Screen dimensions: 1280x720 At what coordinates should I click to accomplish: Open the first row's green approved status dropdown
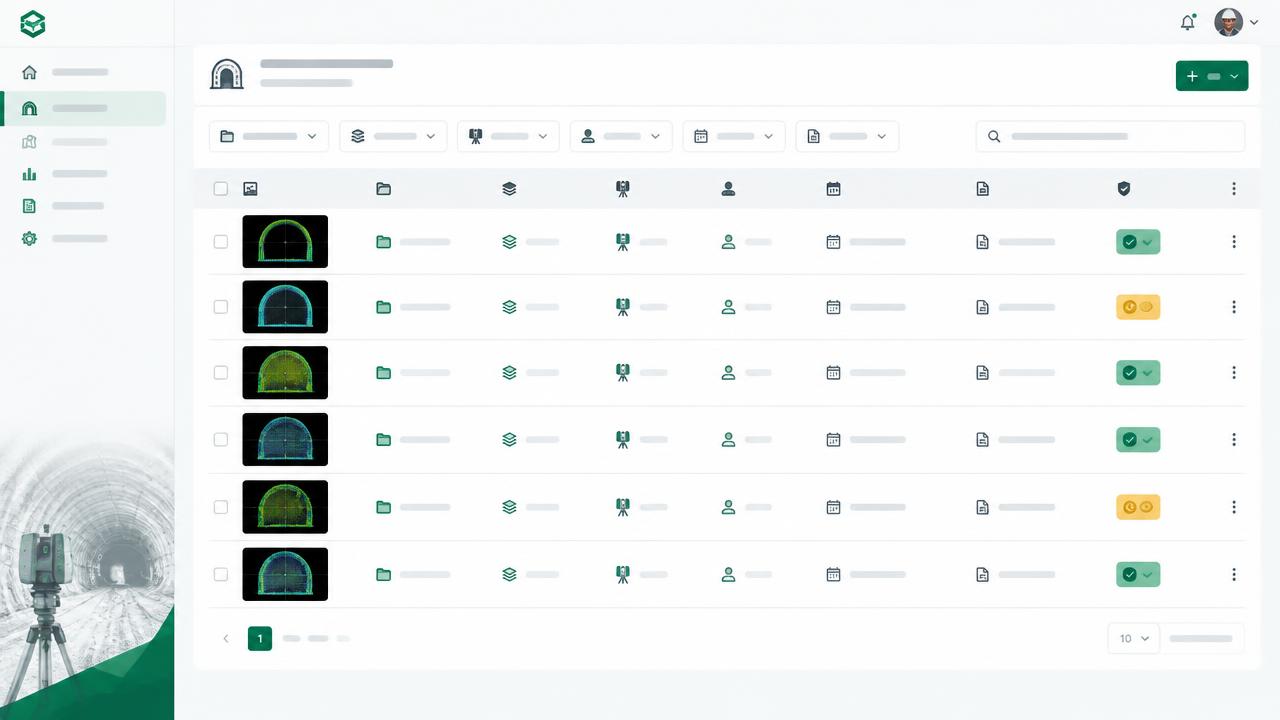pyautogui.click(x=1138, y=241)
